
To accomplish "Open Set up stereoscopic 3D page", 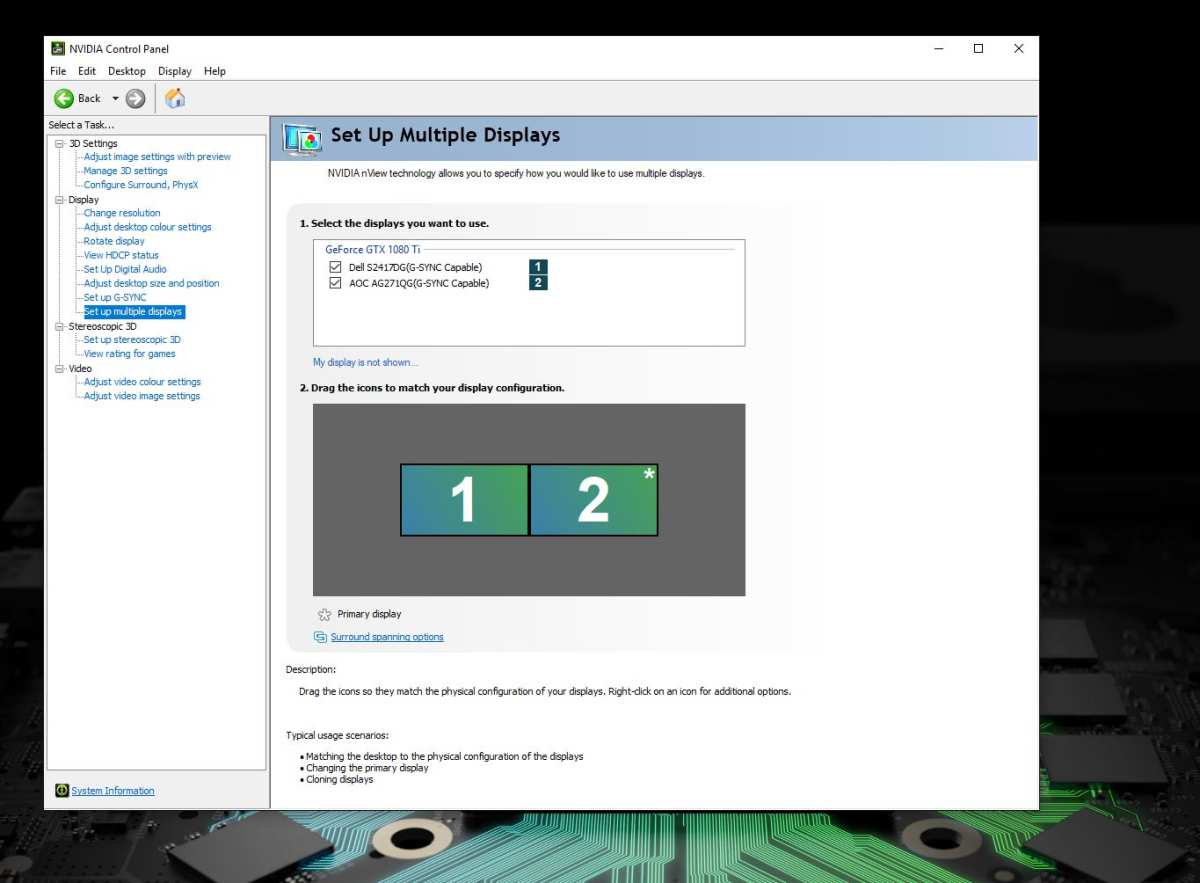I will tap(132, 339).
